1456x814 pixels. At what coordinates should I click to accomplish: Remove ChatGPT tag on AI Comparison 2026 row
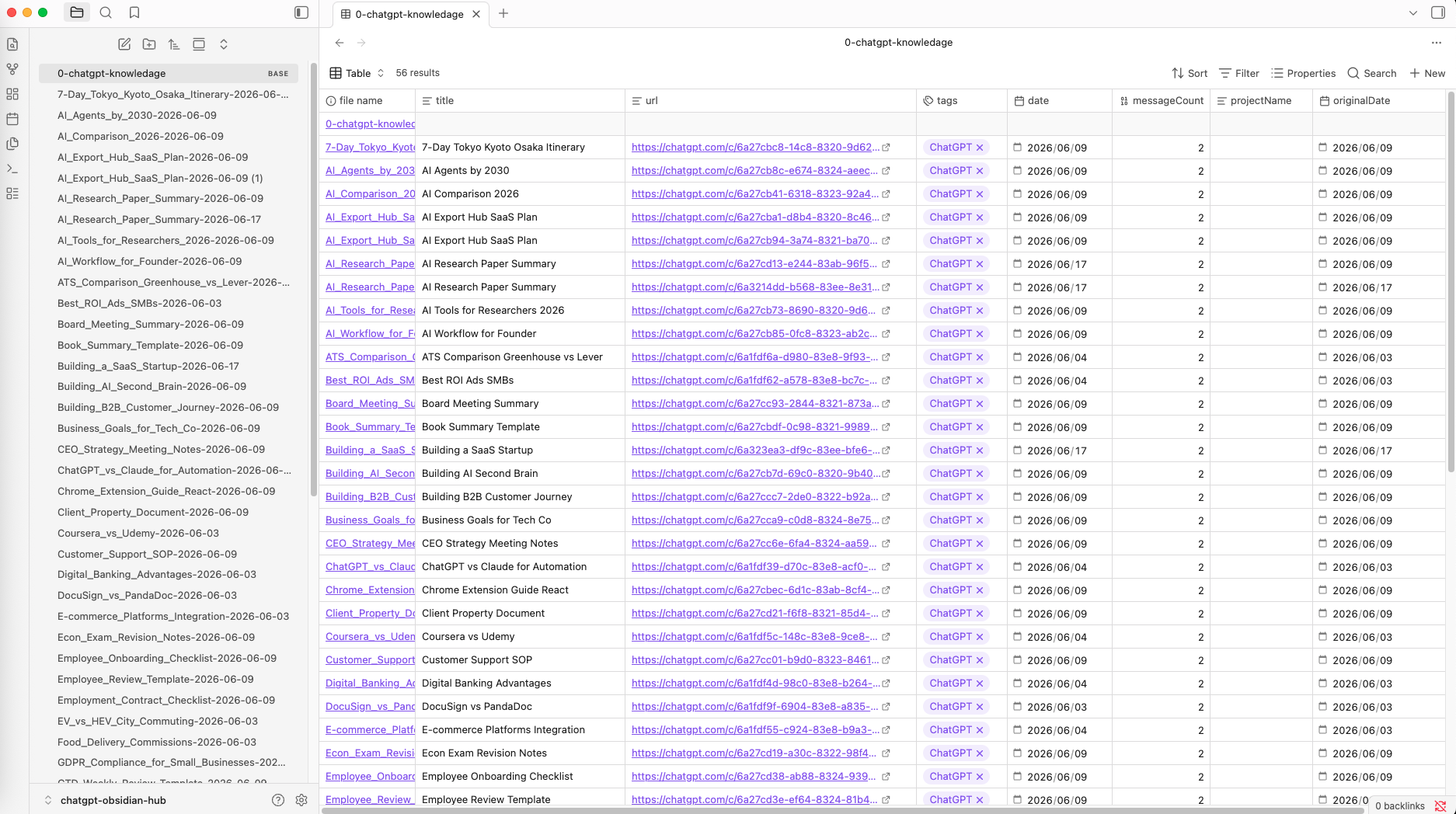click(980, 193)
